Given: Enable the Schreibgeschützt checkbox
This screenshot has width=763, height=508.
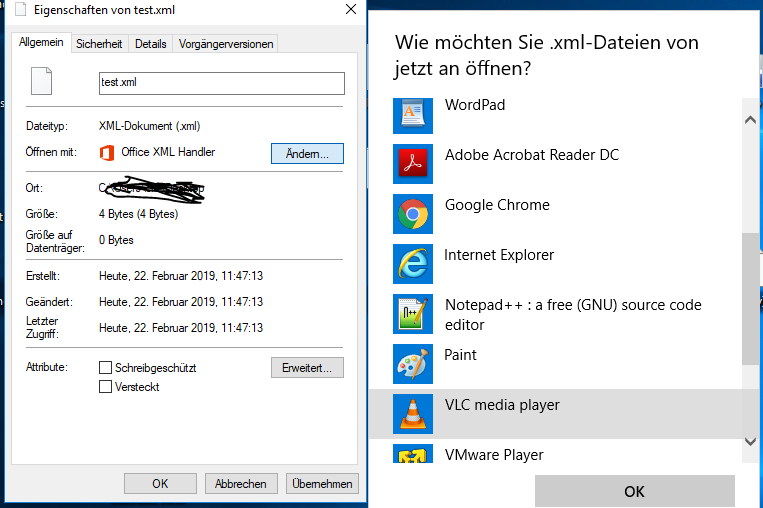Looking at the screenshot, I should [105, 367].
